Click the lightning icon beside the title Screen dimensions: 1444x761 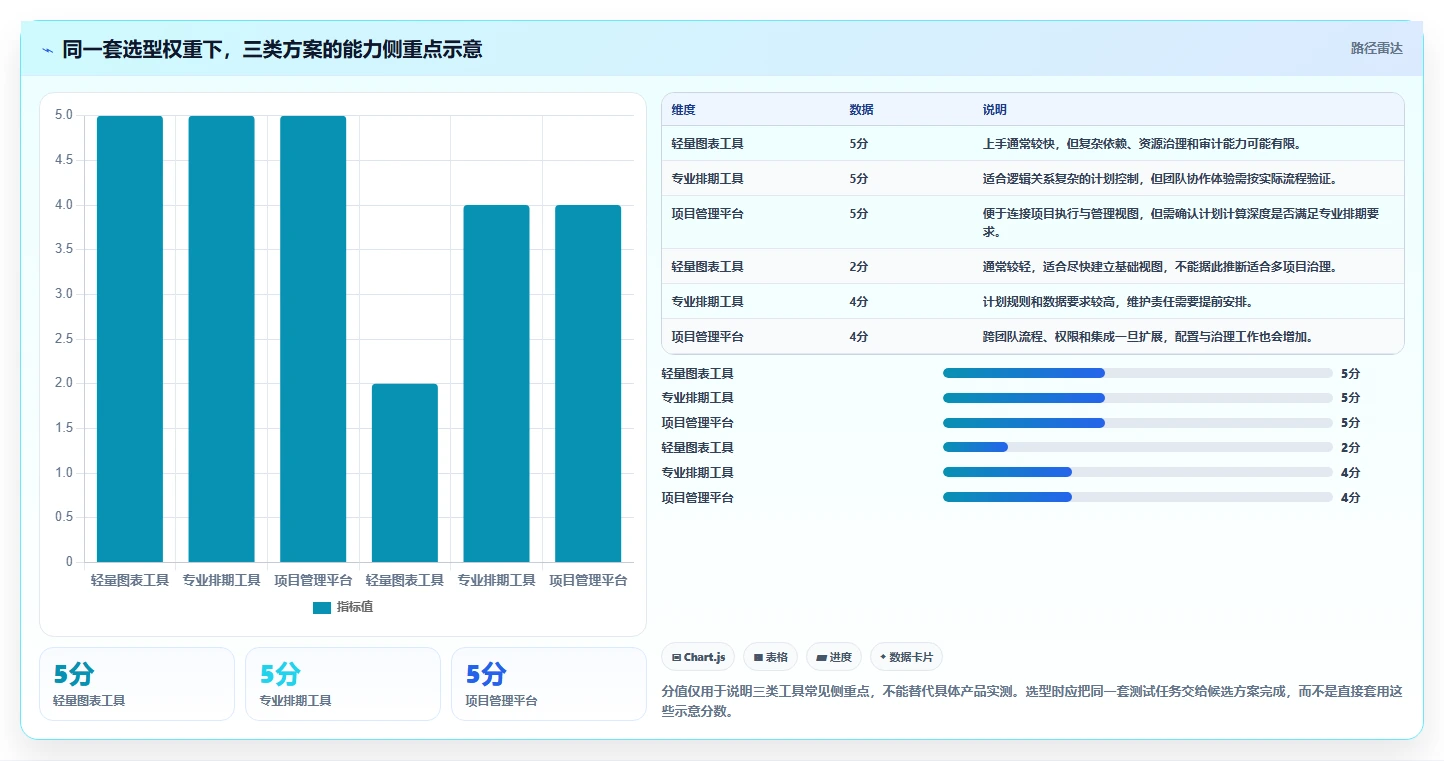click(x=48, y=49)
